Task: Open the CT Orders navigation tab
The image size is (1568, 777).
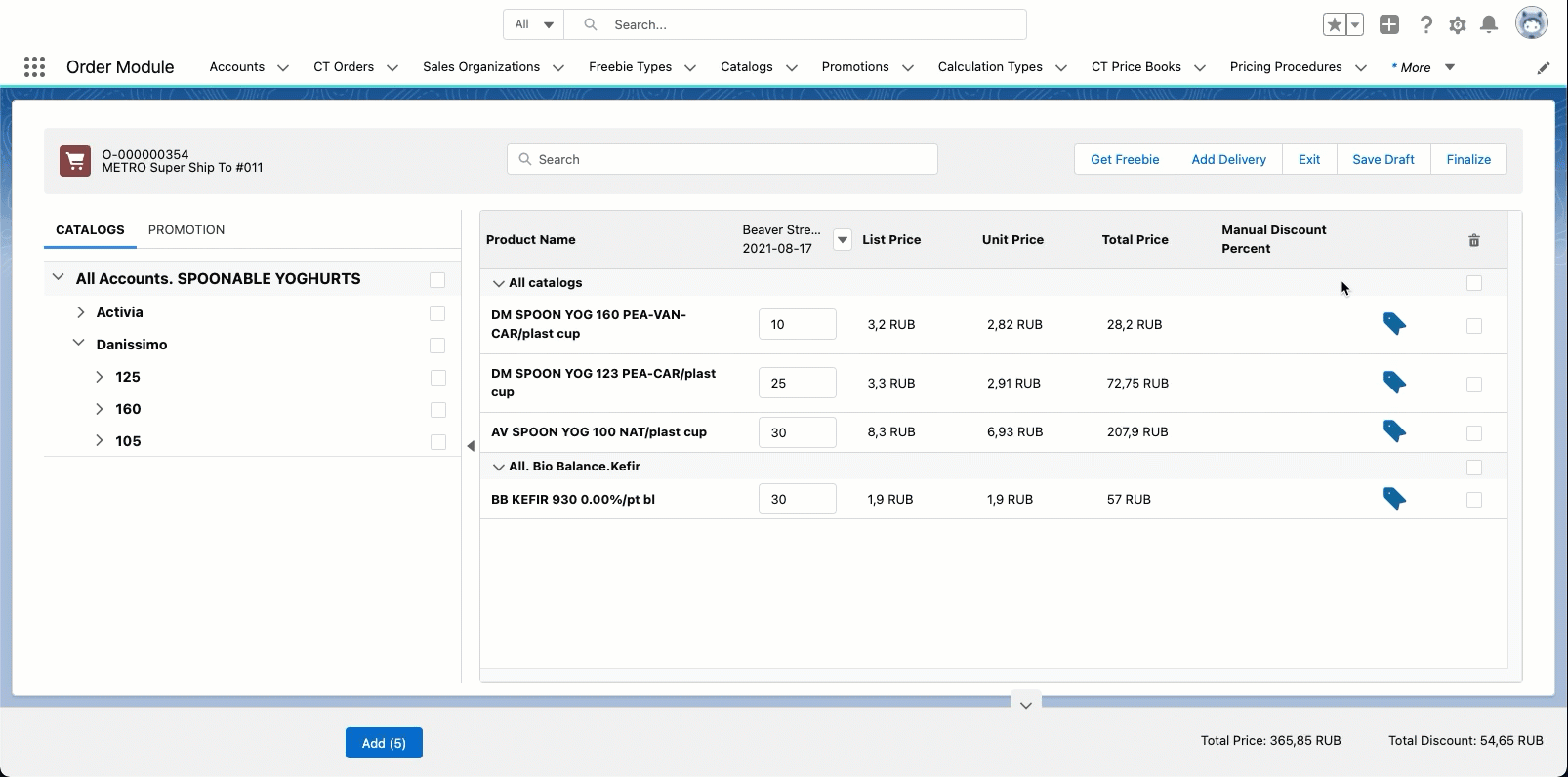Action: click(x=344, y=67)
